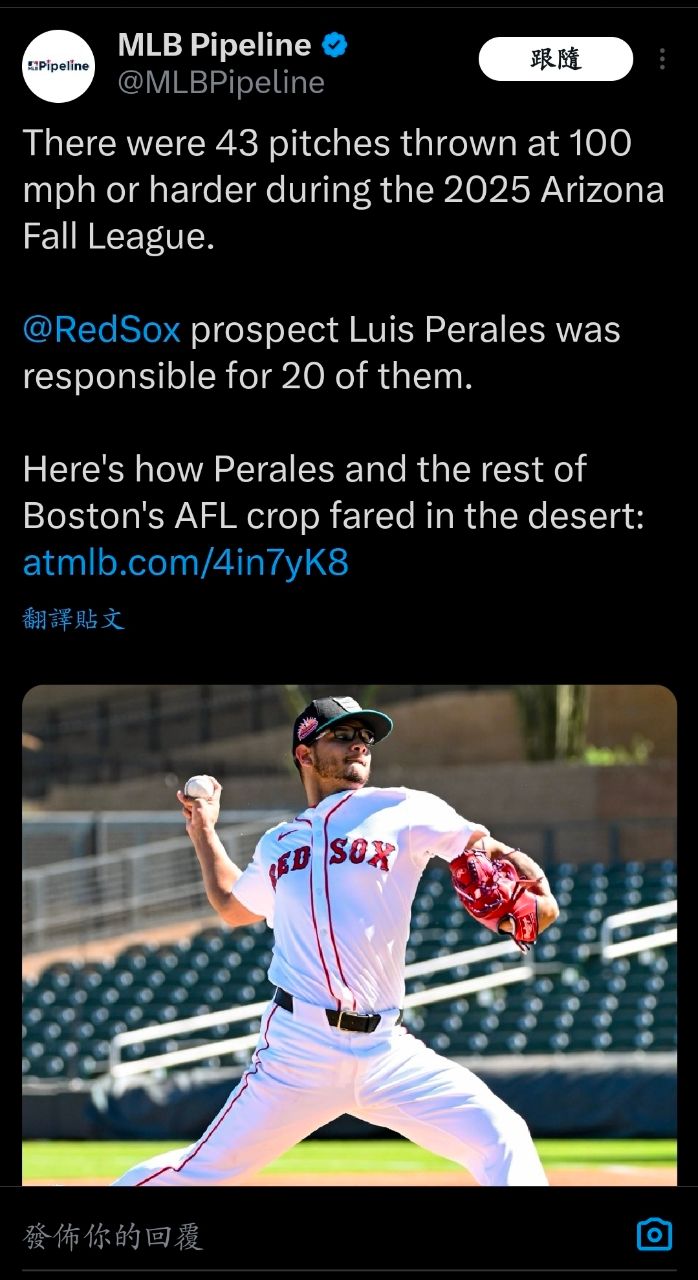Image resolution: width=698 pixels, height=1280 pixels.
Task: Tap the camera icon to attach a photo
Action: (x=654, y=1234)
